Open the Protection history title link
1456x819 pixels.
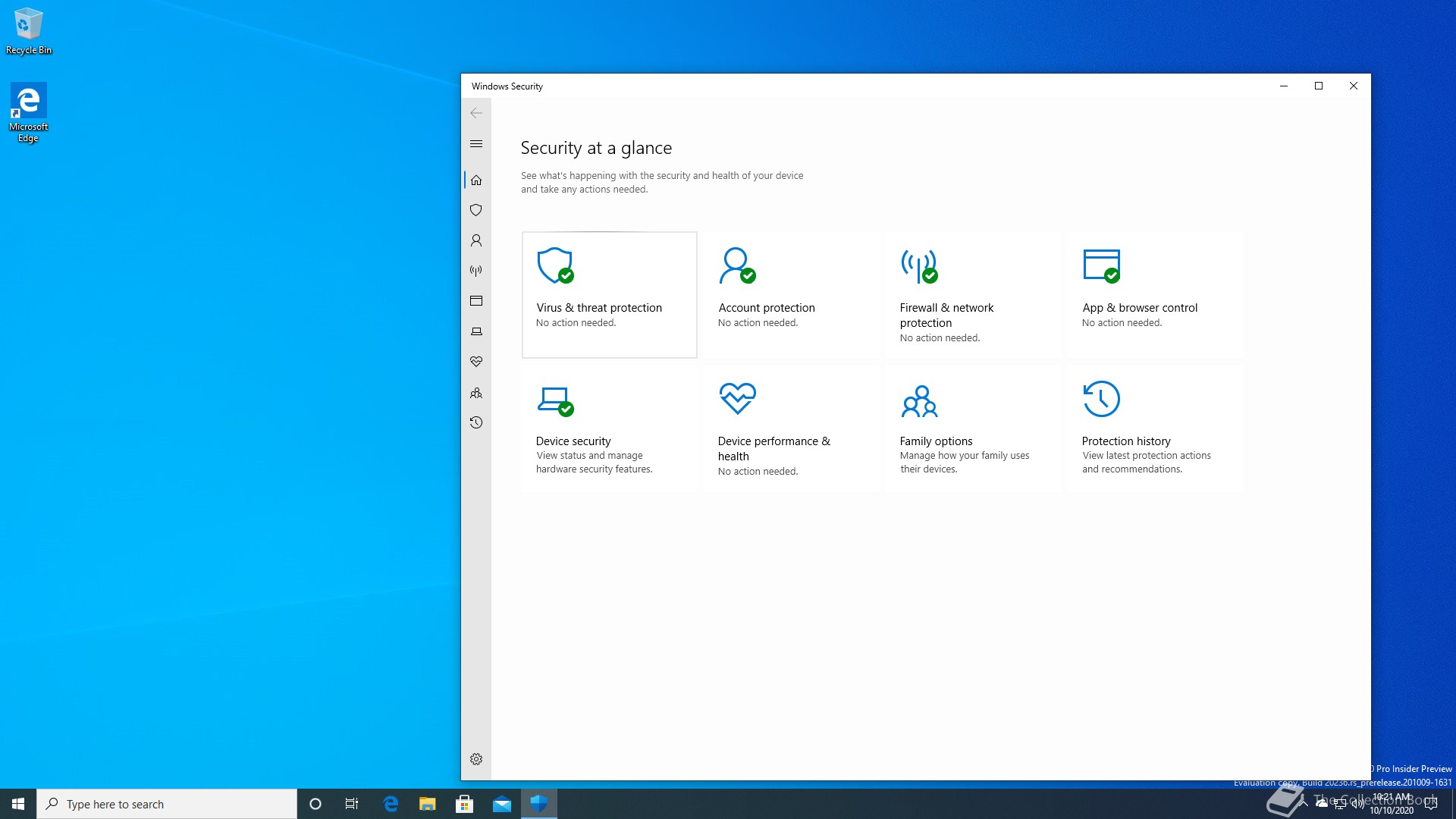click(1126, 441)
